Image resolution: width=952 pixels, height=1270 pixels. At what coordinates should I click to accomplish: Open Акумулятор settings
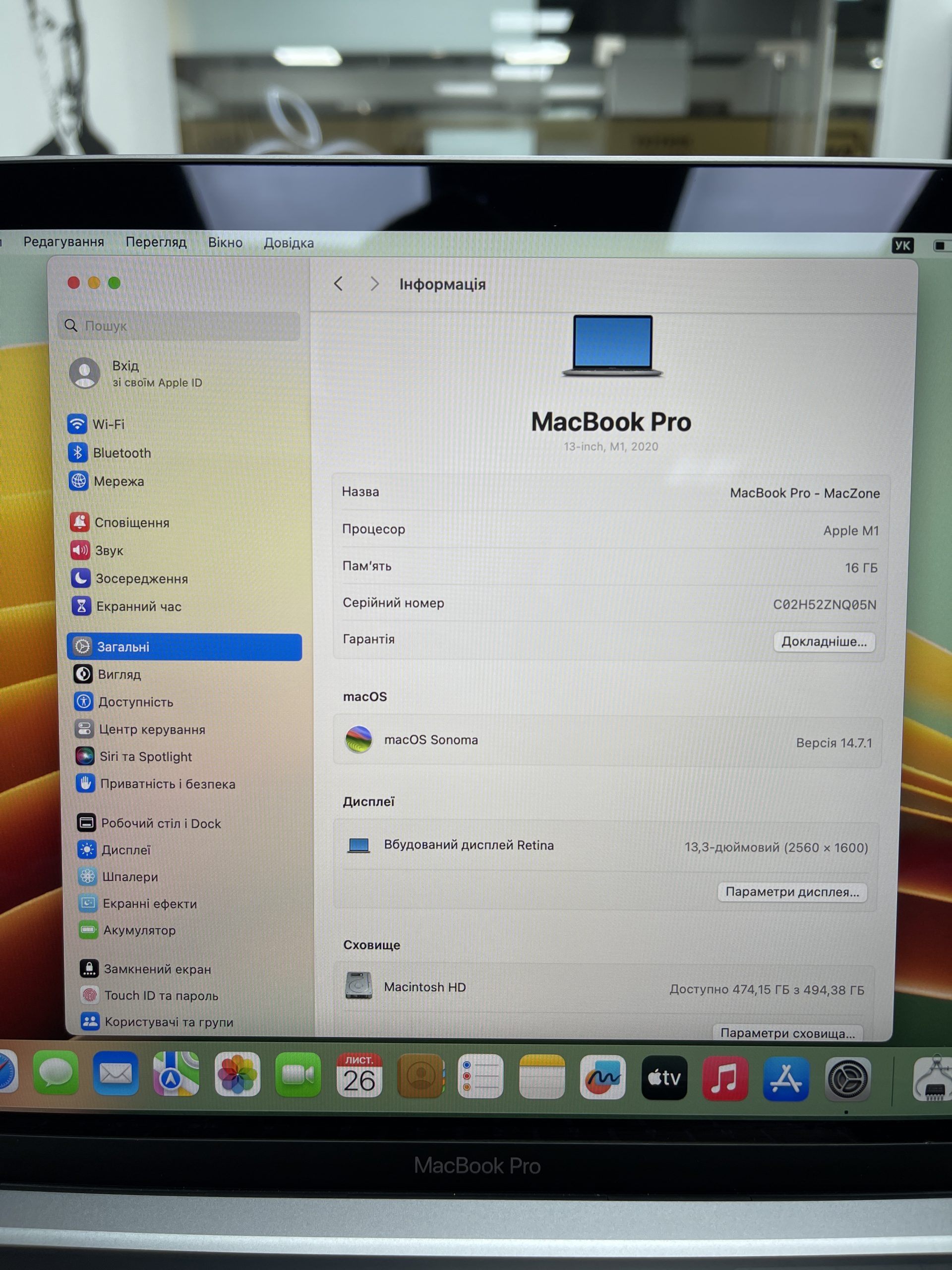pos(127,930)
